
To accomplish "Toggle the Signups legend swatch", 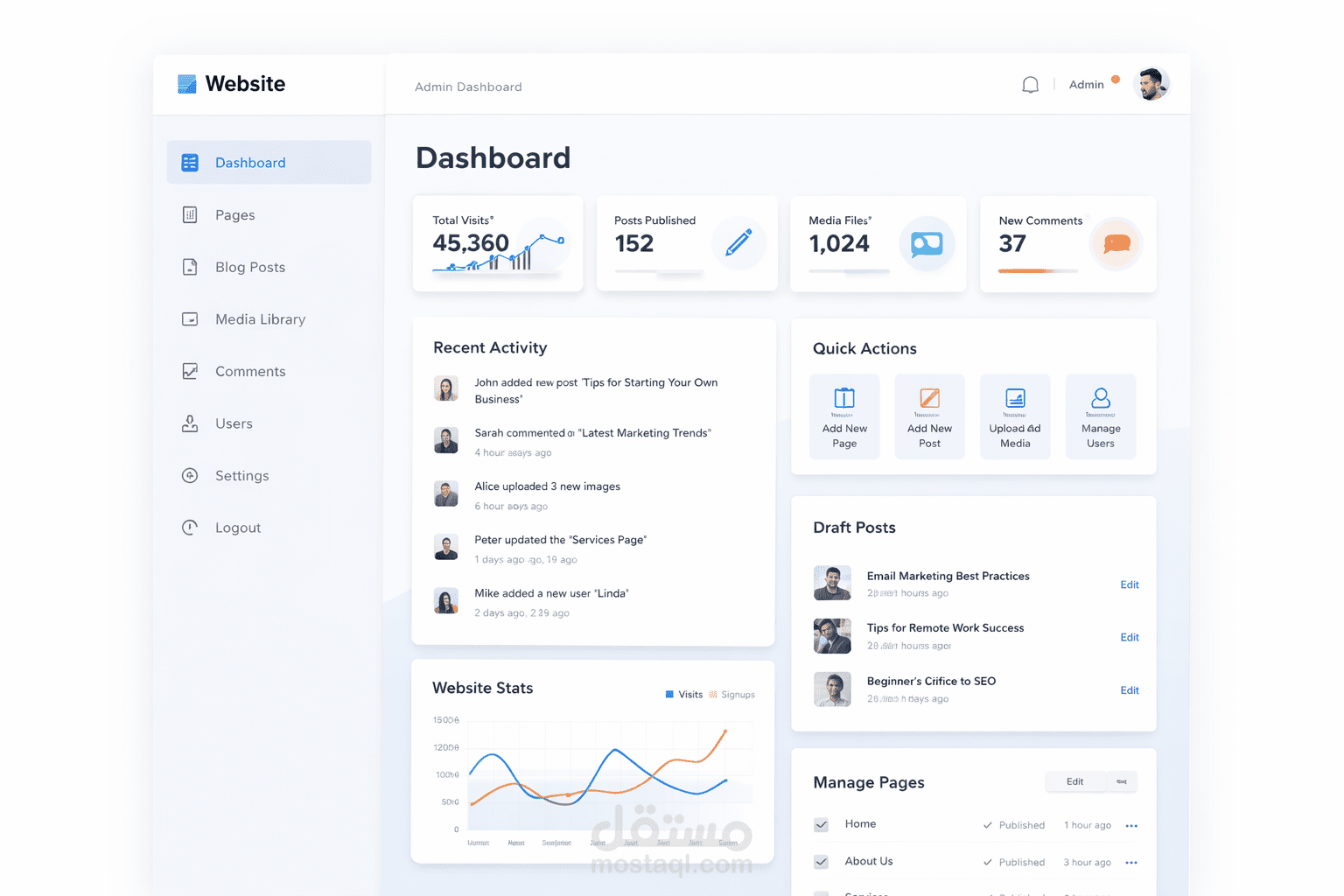I will point(713,695).
